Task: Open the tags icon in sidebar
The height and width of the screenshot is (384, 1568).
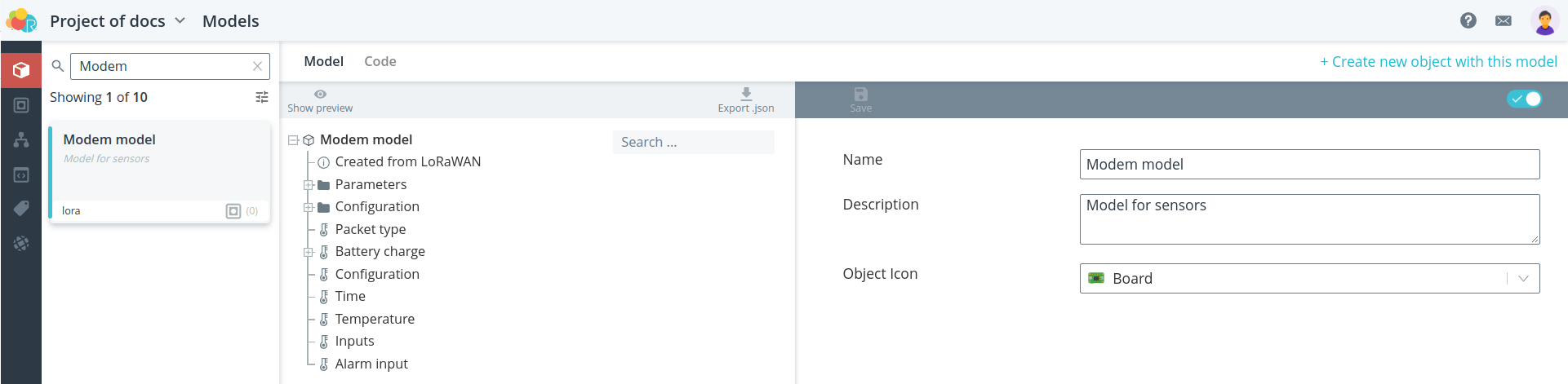Action: pyautogui.click(x=21, y=209)
